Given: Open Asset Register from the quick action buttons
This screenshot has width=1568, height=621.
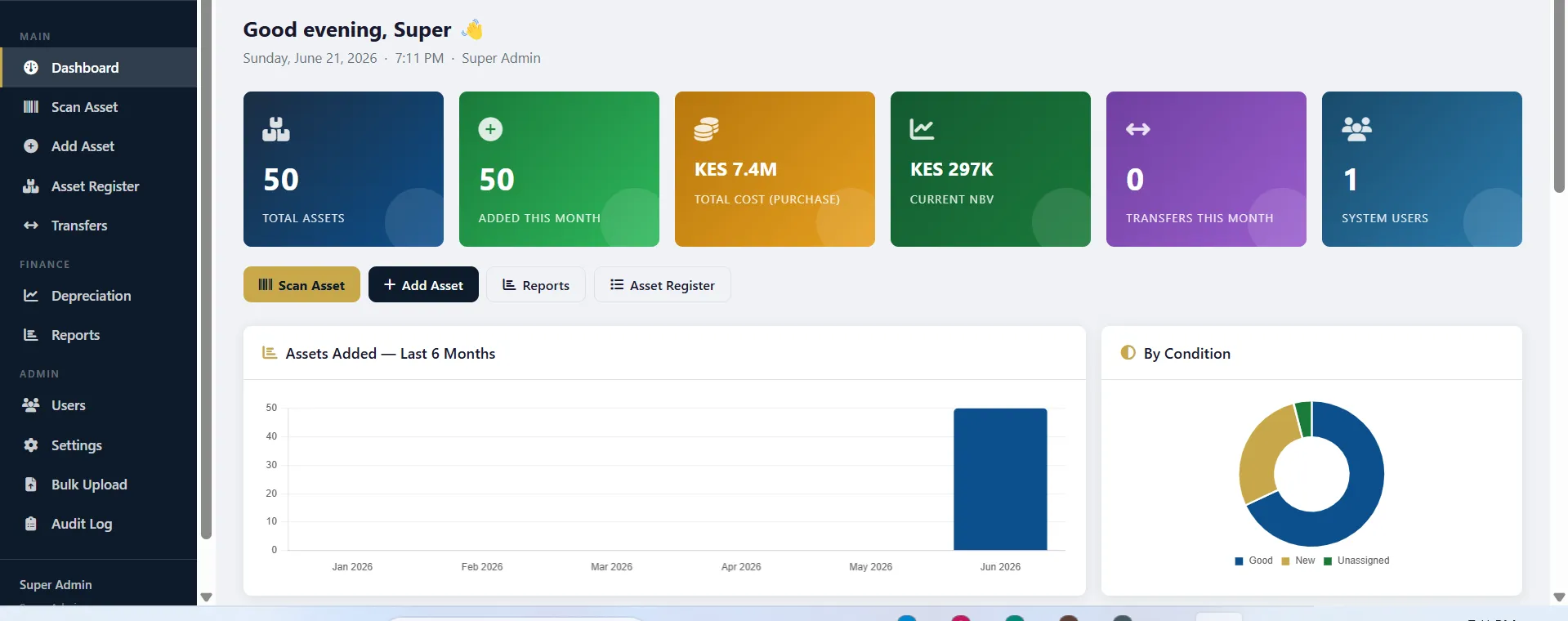Looking at the screenshot, I should point(663,284).
